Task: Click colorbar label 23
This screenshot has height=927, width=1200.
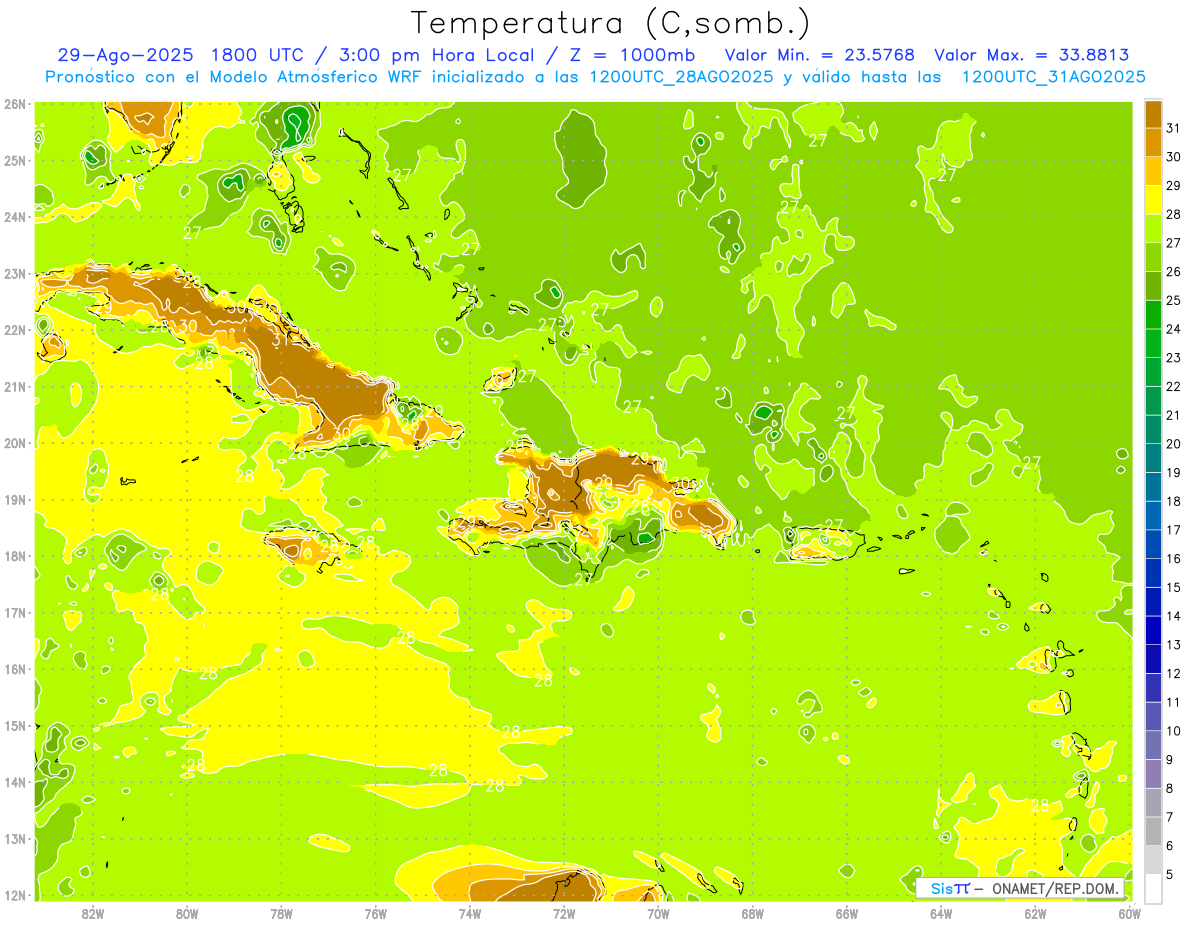Action: click(1174, 357)
